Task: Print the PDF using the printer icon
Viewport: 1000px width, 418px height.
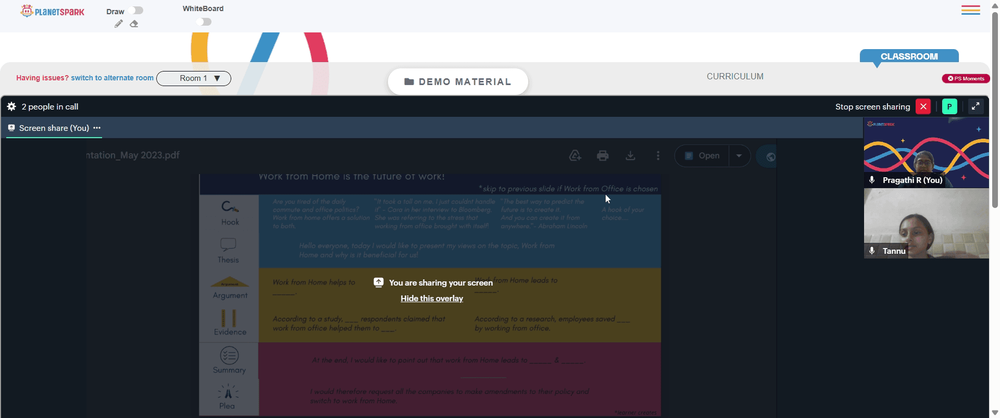Action: click(603, 156)
